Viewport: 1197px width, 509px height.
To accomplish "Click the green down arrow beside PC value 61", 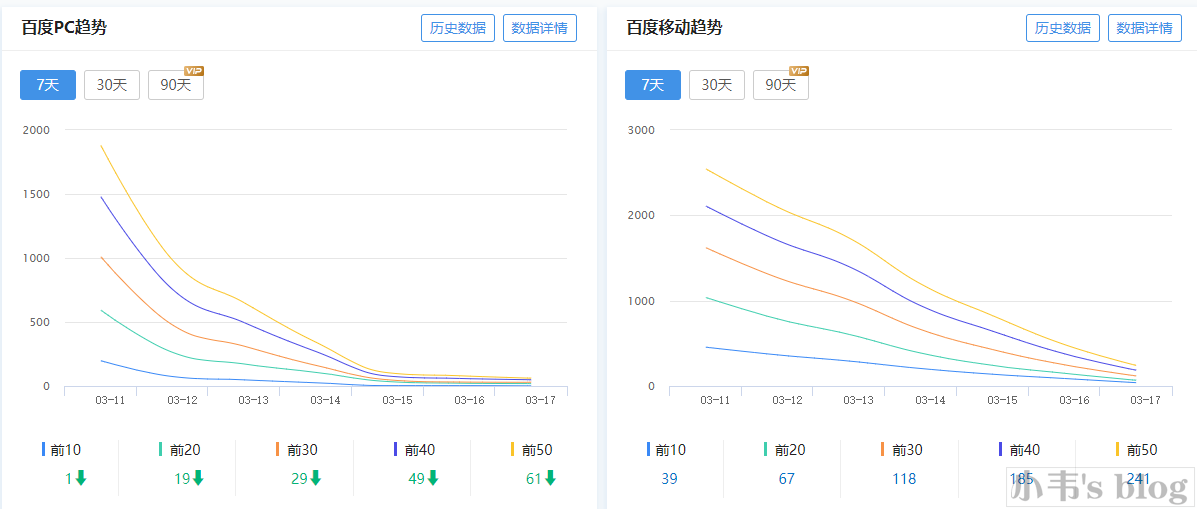I will (550, 478).
